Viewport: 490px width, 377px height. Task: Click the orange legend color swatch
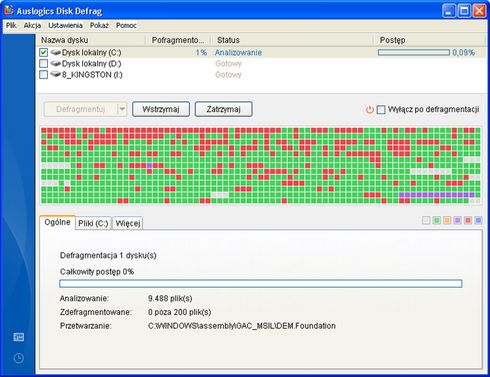(x=447, y=220)
